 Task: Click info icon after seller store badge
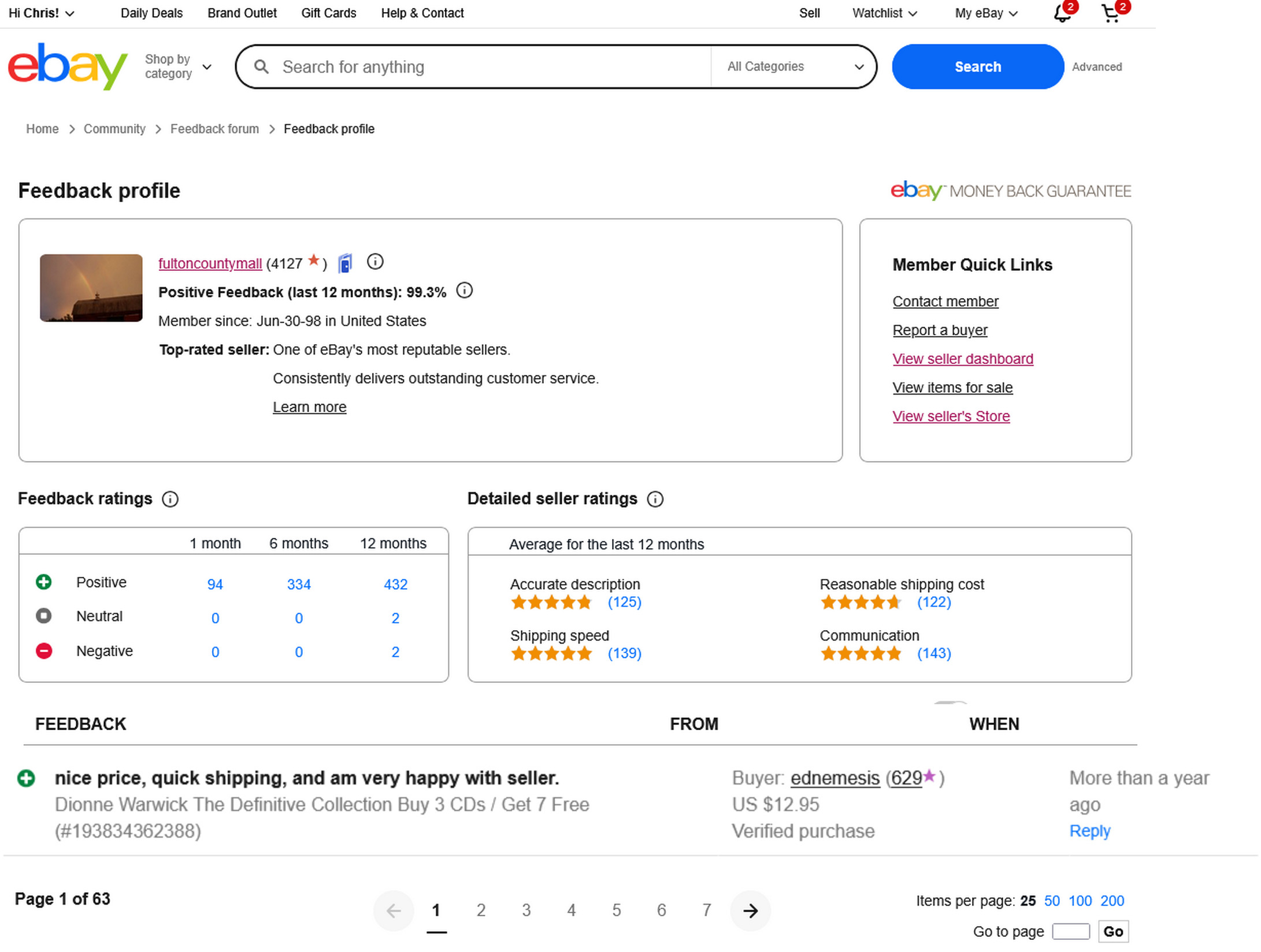click(375, 262)
